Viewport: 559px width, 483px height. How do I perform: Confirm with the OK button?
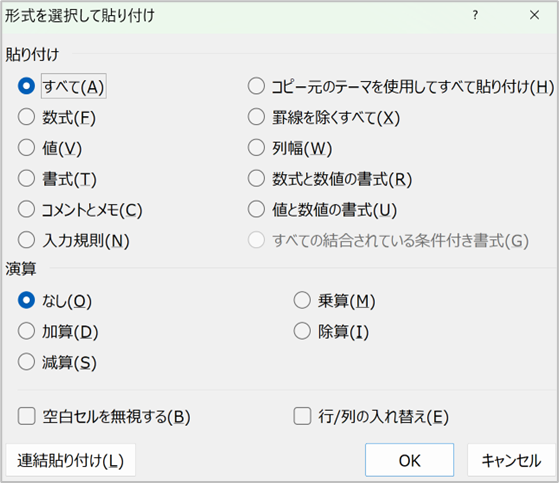(x=409, y=460)
